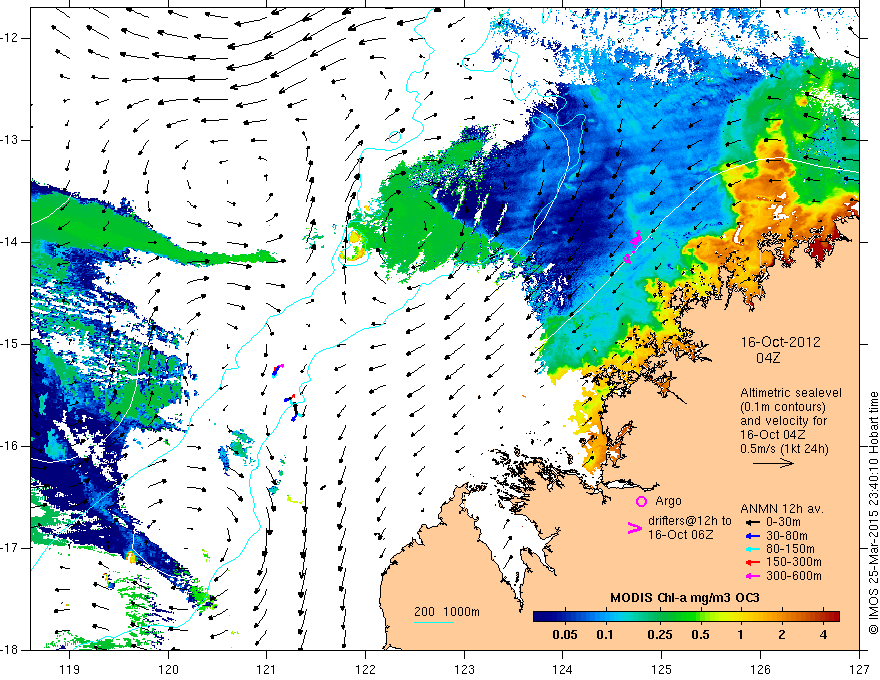Click the Altimetric sealevel text
Screen dimensions: 880x680
[791, 393]
